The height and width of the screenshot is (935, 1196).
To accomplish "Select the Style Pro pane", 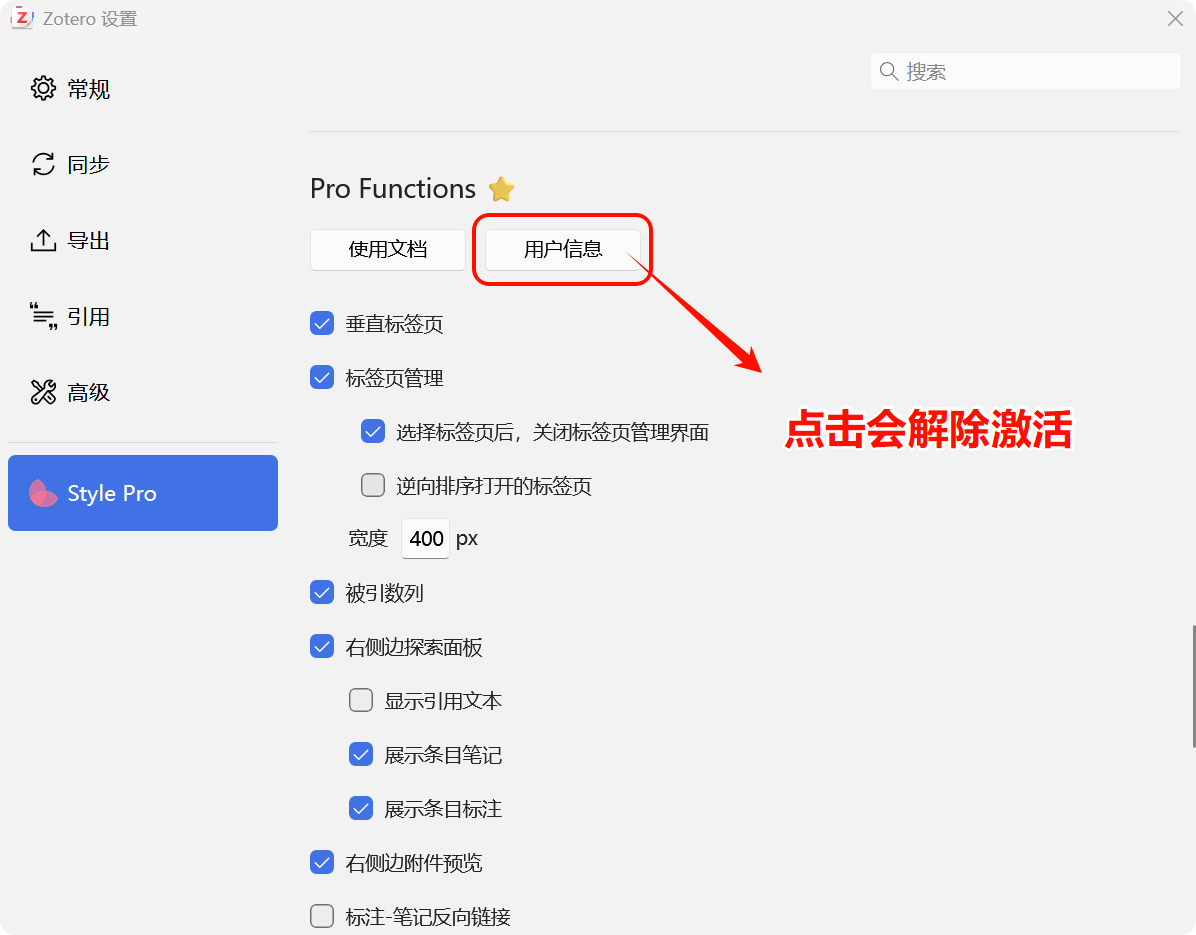I will [143, 493].
